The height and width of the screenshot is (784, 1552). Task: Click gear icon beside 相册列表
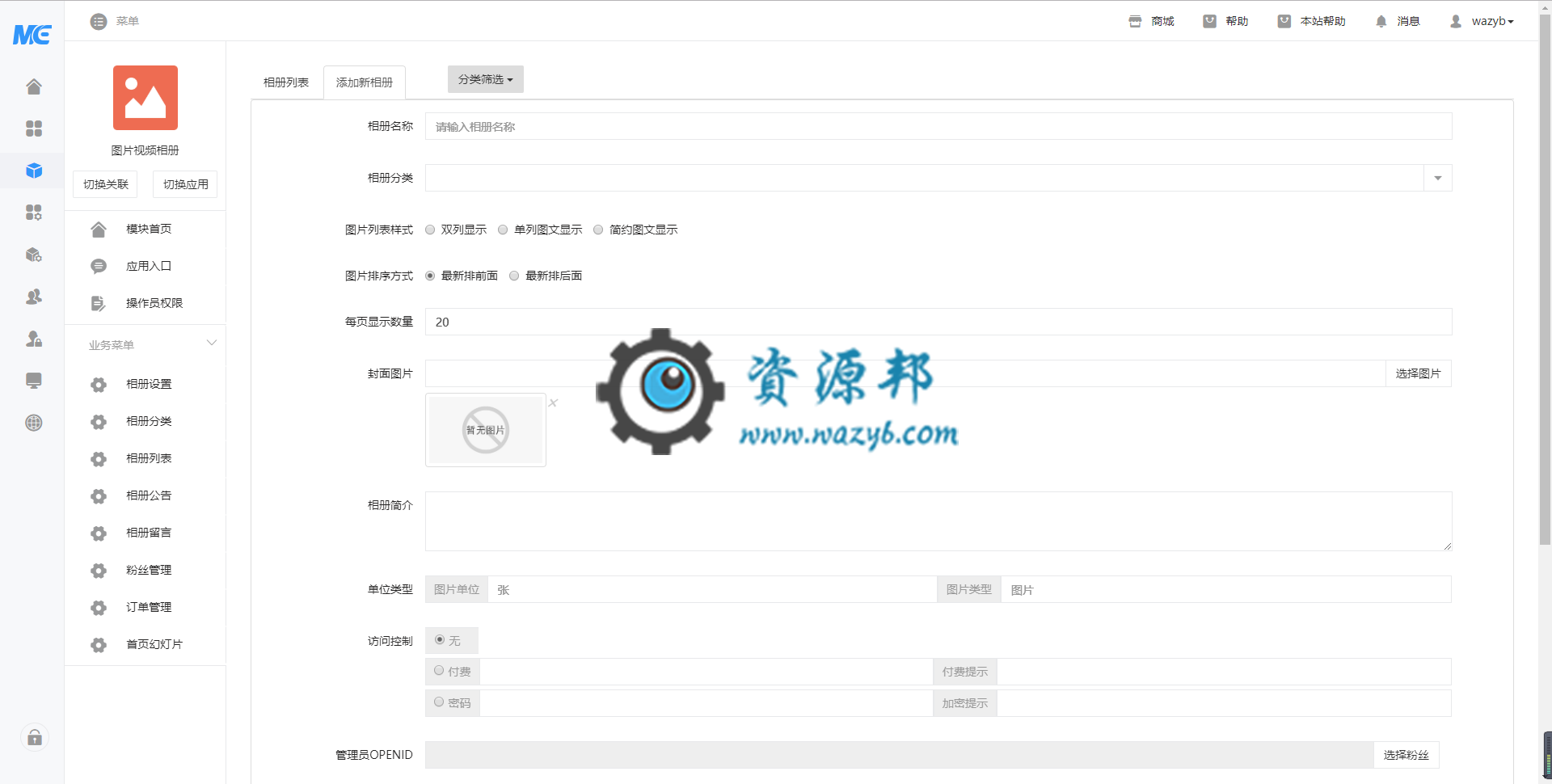[99, 459]
